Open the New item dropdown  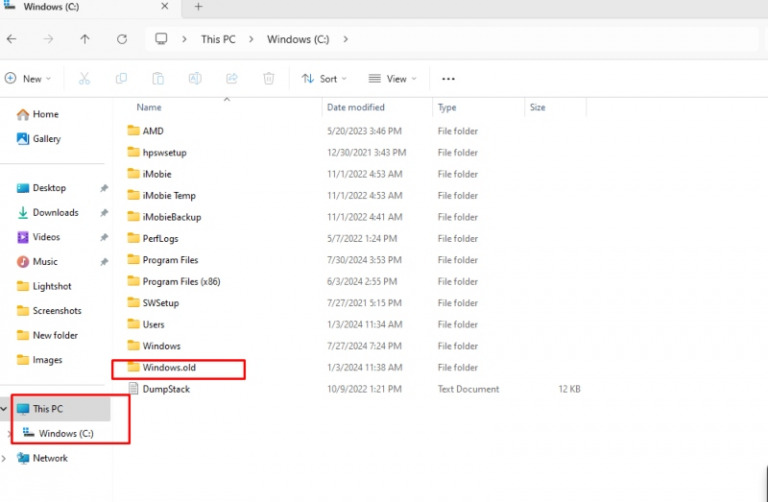(27, 78)
